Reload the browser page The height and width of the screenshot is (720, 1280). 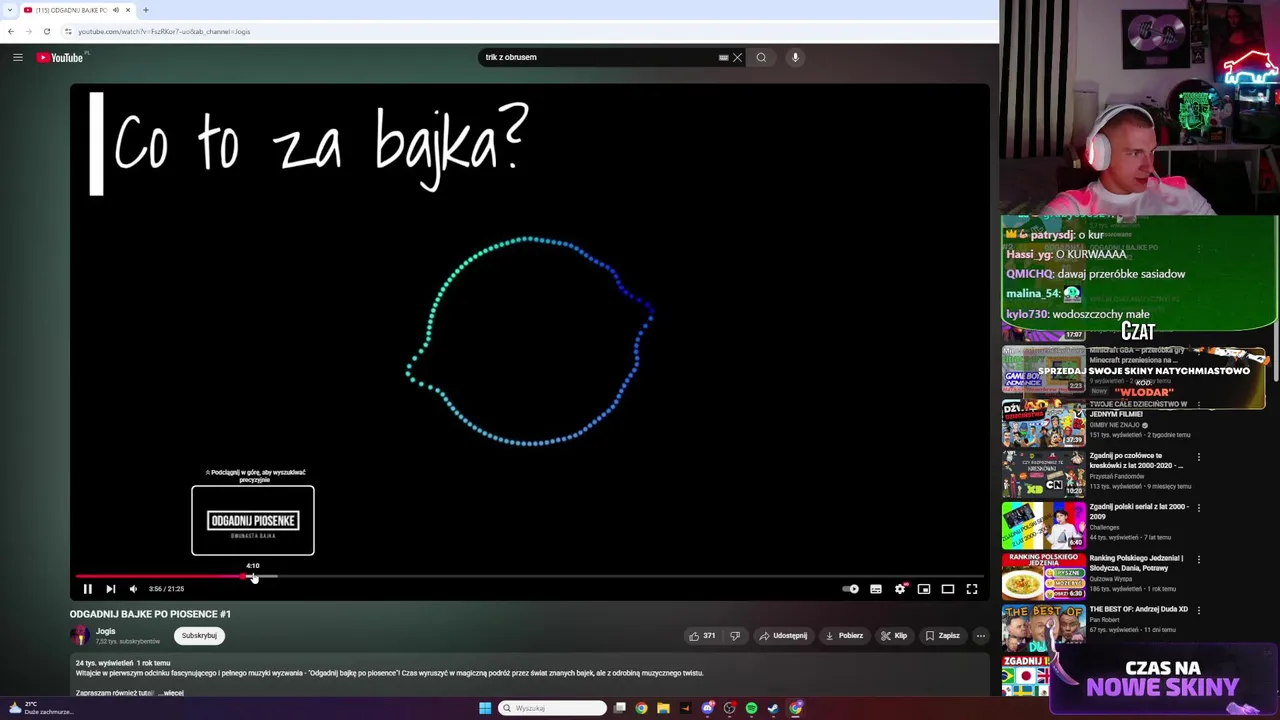[x=46, y=31]
